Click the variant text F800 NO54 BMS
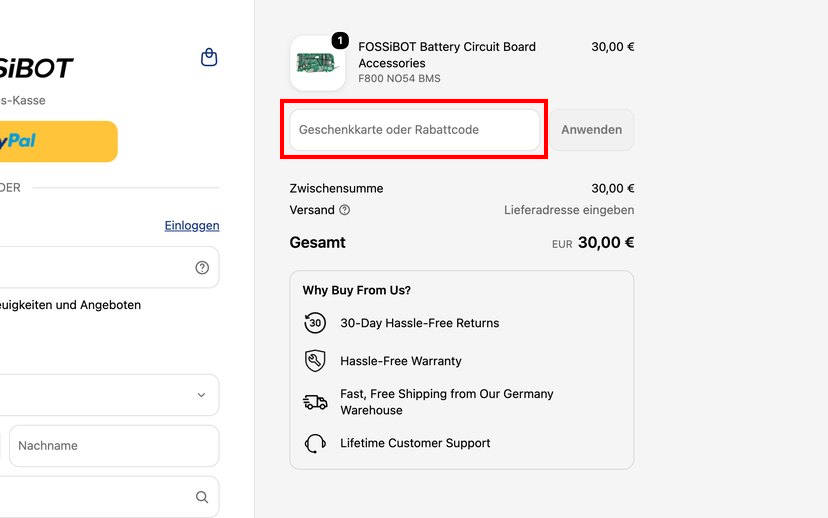 click(399, 79)
